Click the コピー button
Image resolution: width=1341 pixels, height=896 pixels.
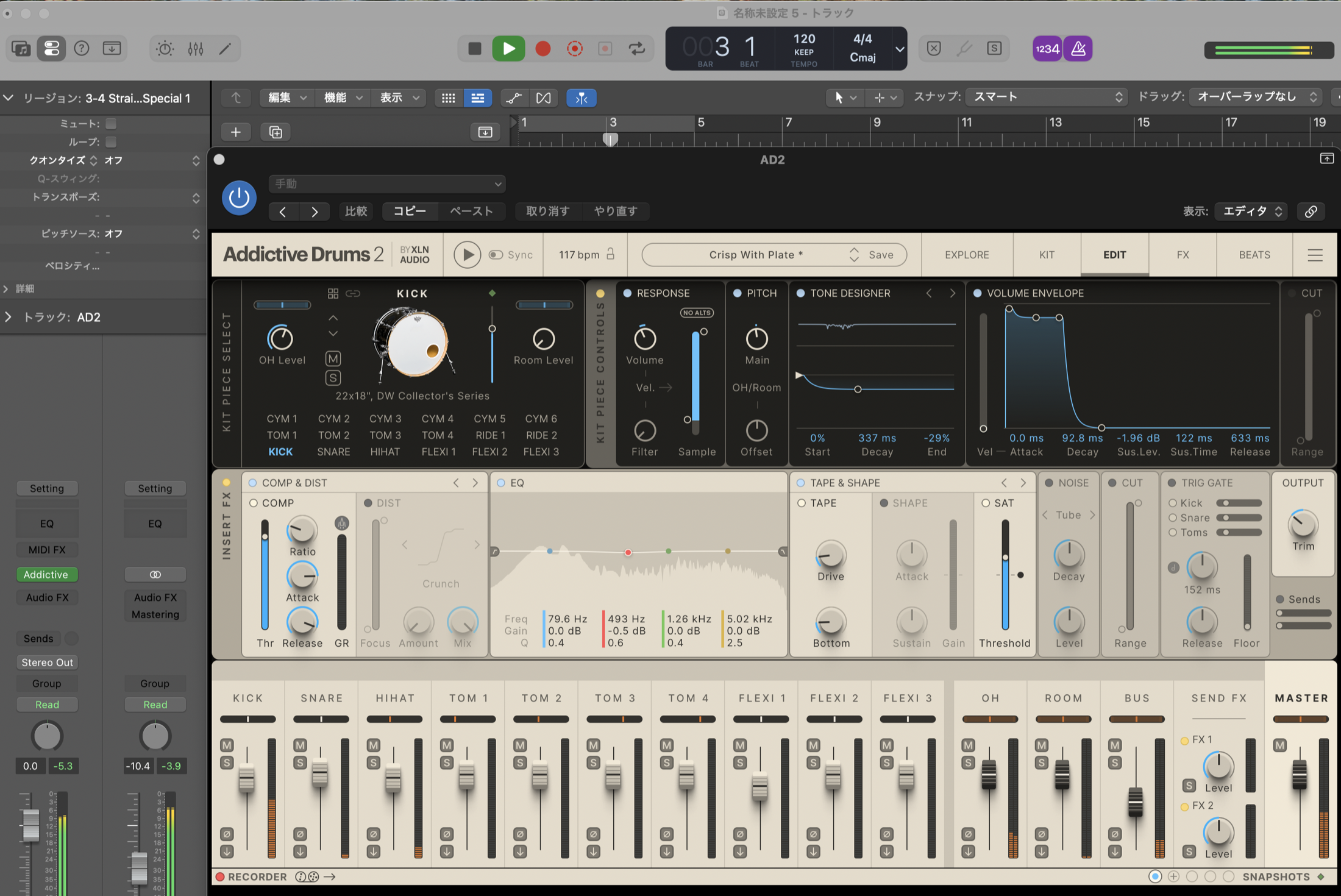[410, 212]
